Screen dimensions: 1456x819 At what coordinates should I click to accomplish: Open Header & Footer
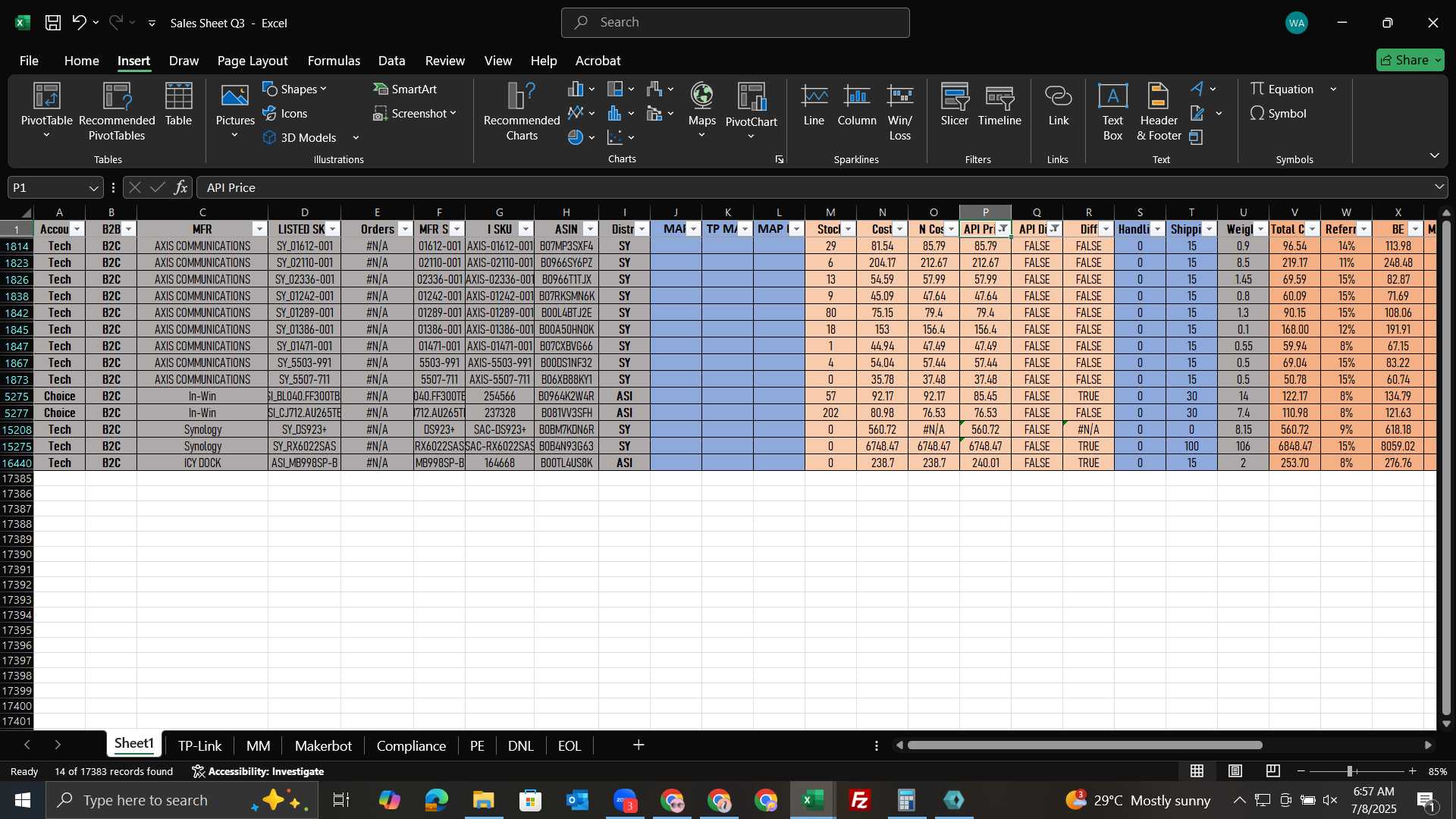(1159, 111)
